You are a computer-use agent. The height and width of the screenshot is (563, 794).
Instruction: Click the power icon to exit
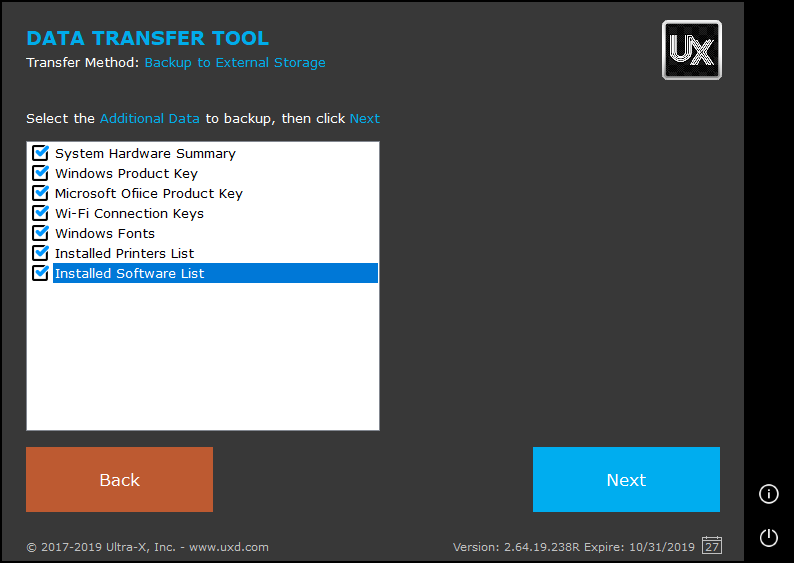[x=768, y=537]
